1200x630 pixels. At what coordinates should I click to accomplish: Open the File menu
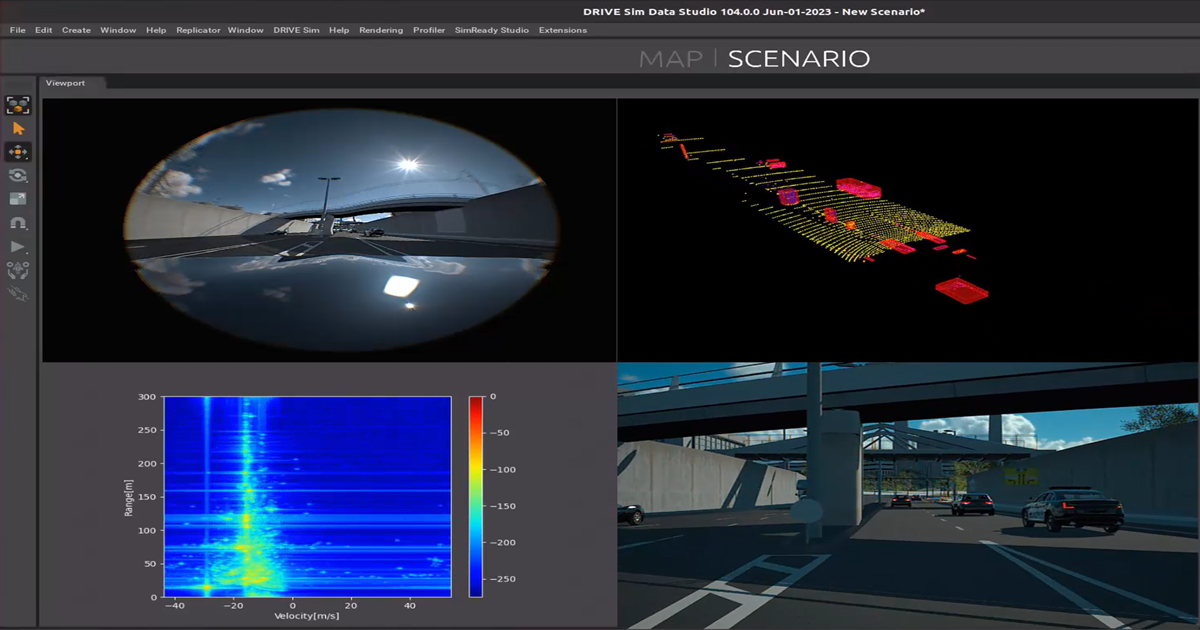coord(16,30)
